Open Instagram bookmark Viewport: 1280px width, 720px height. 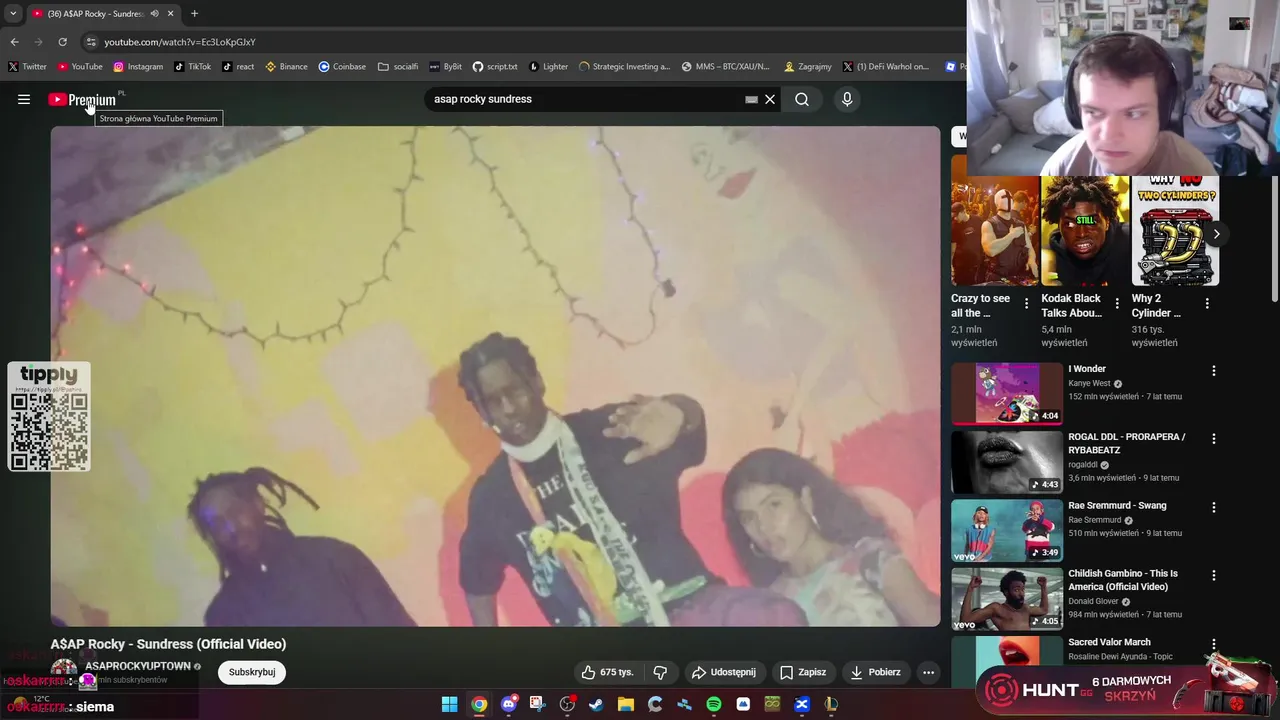click(138, 67)
